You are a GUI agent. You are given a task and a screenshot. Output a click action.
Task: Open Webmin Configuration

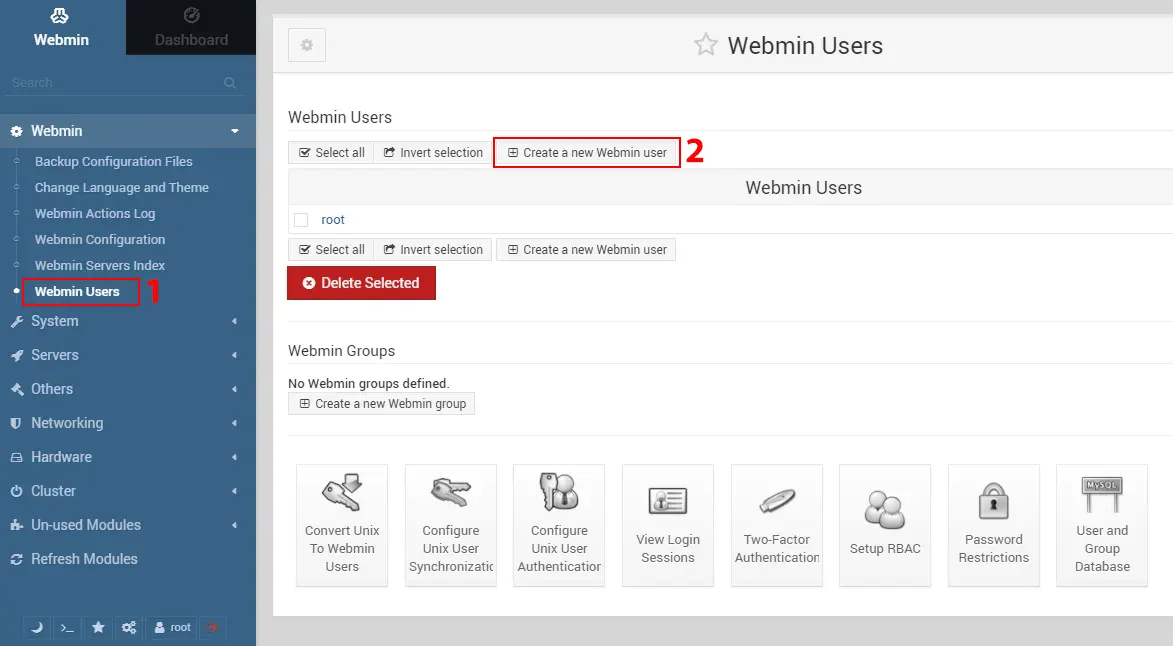100,239
